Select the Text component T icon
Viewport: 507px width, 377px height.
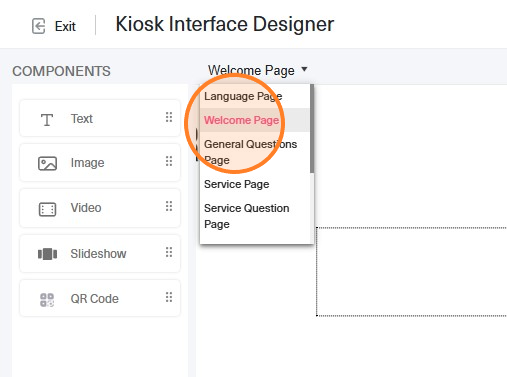tap(47, 120)
